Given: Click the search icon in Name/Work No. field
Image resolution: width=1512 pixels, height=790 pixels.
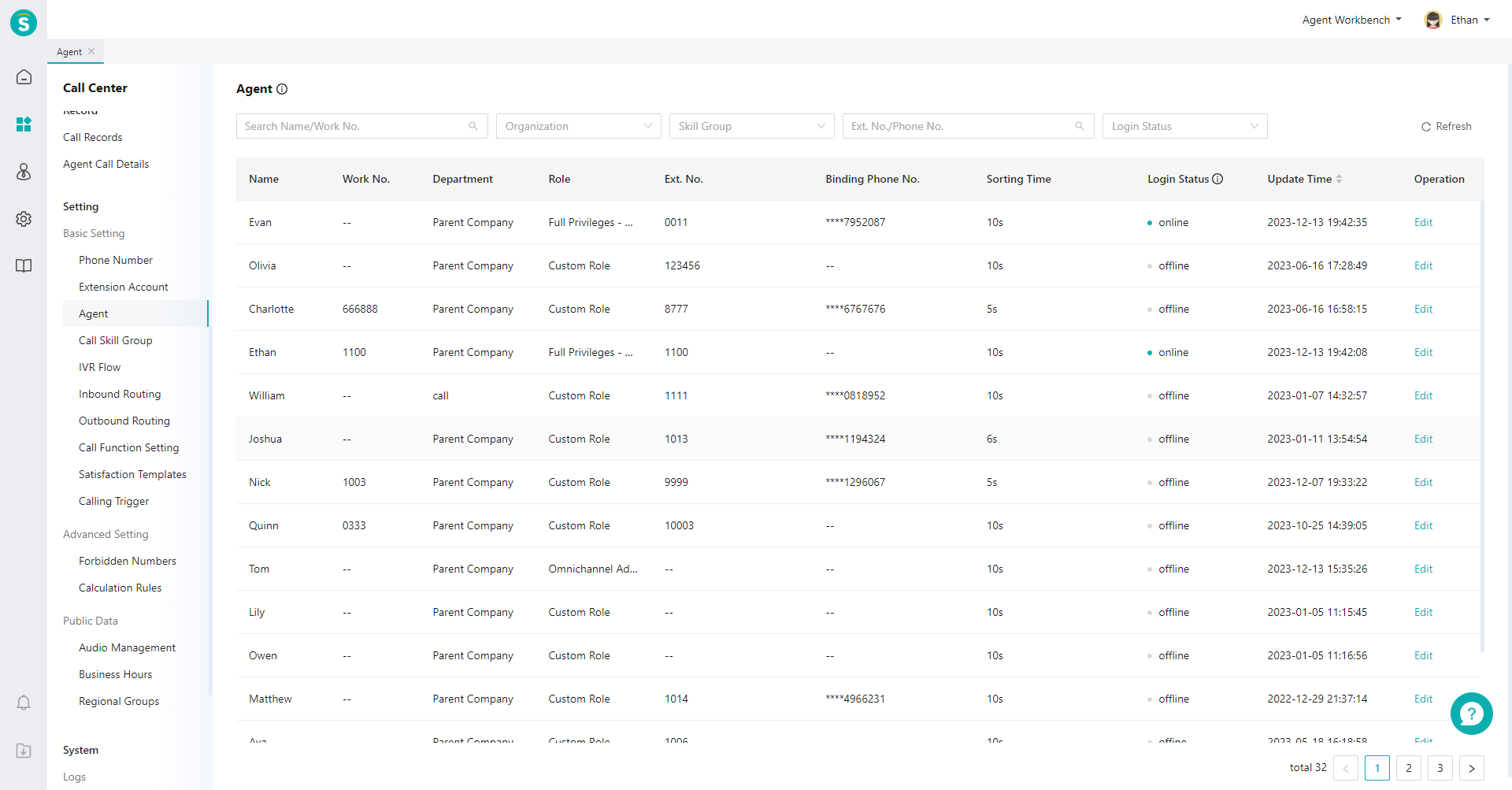Looking at the screenshot, I should [473, 126].
